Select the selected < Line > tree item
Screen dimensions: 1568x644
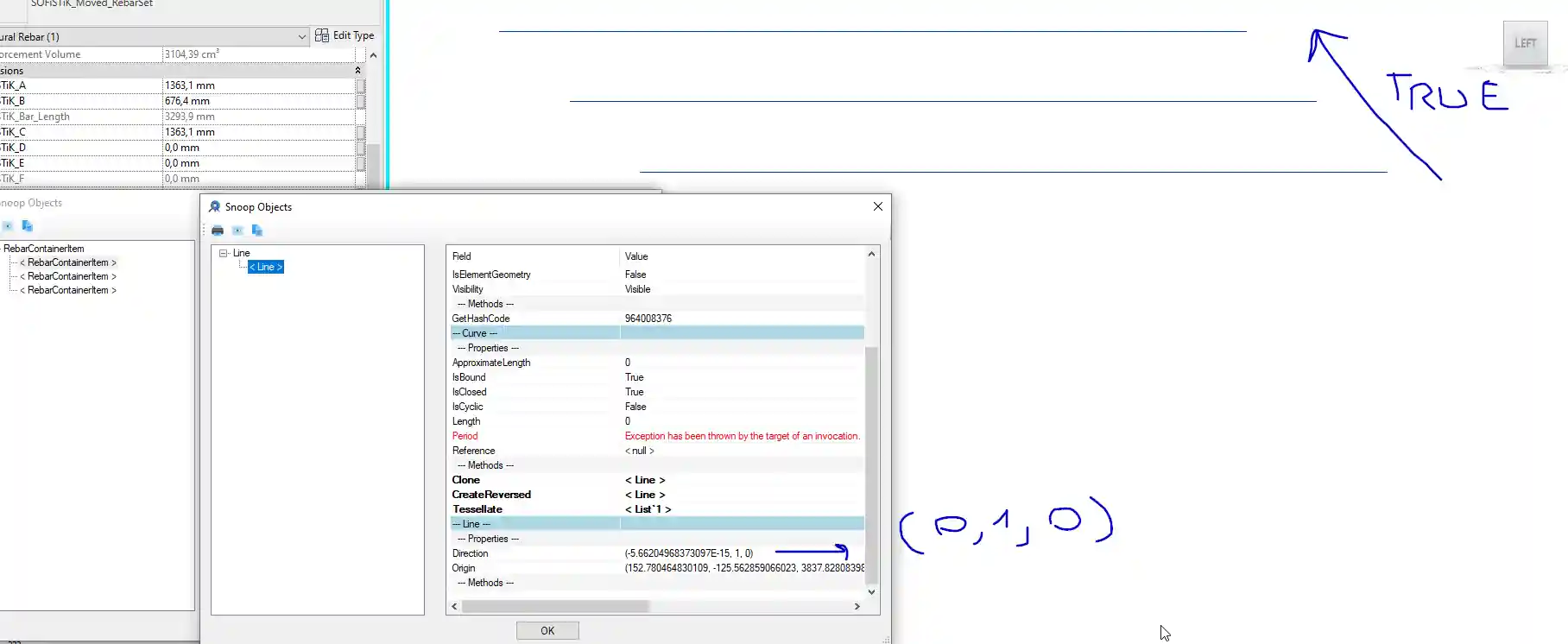tap(266, 267)
